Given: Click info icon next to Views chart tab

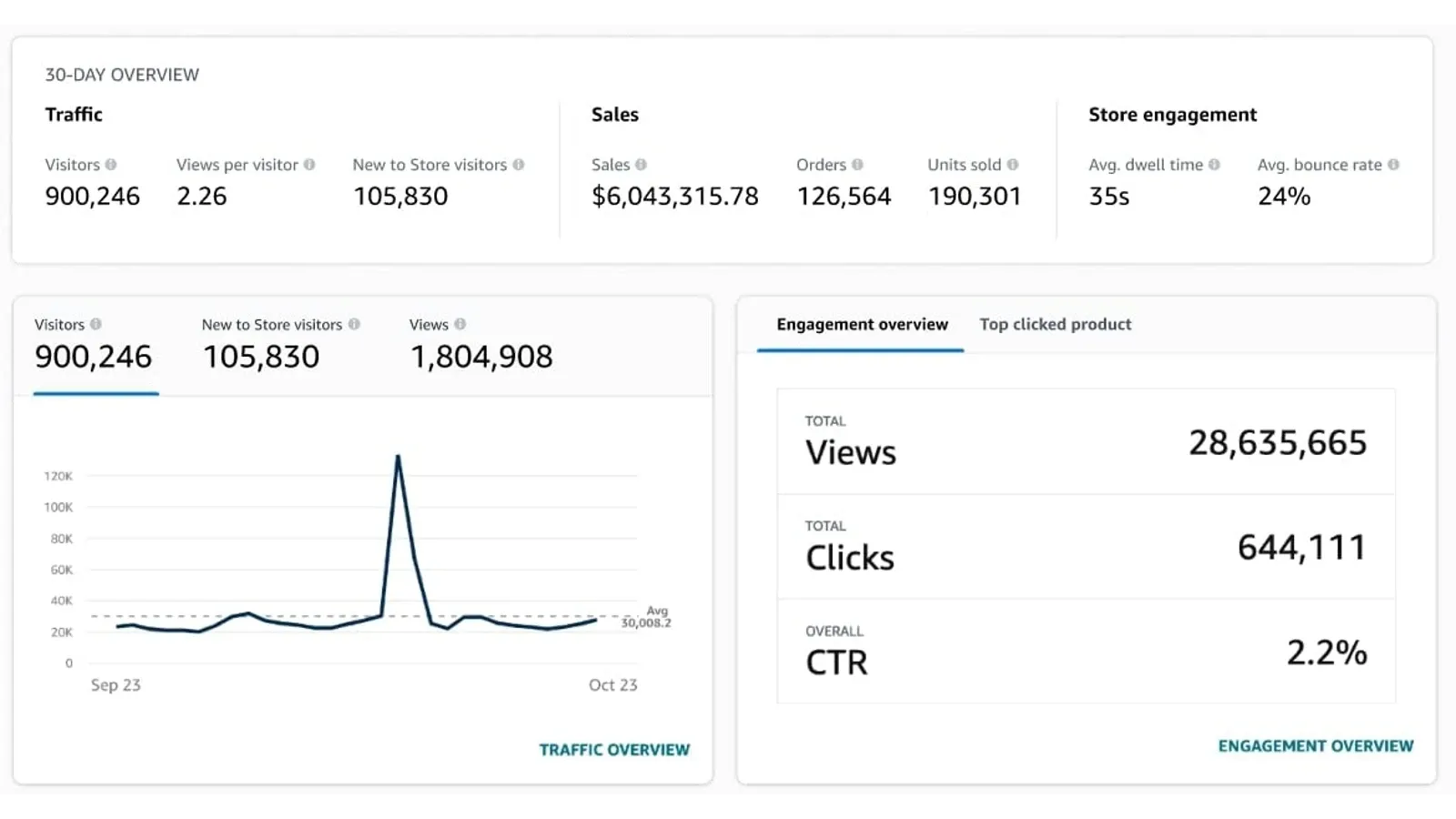Looking at the screenshot, I should [x=460, y=324].
